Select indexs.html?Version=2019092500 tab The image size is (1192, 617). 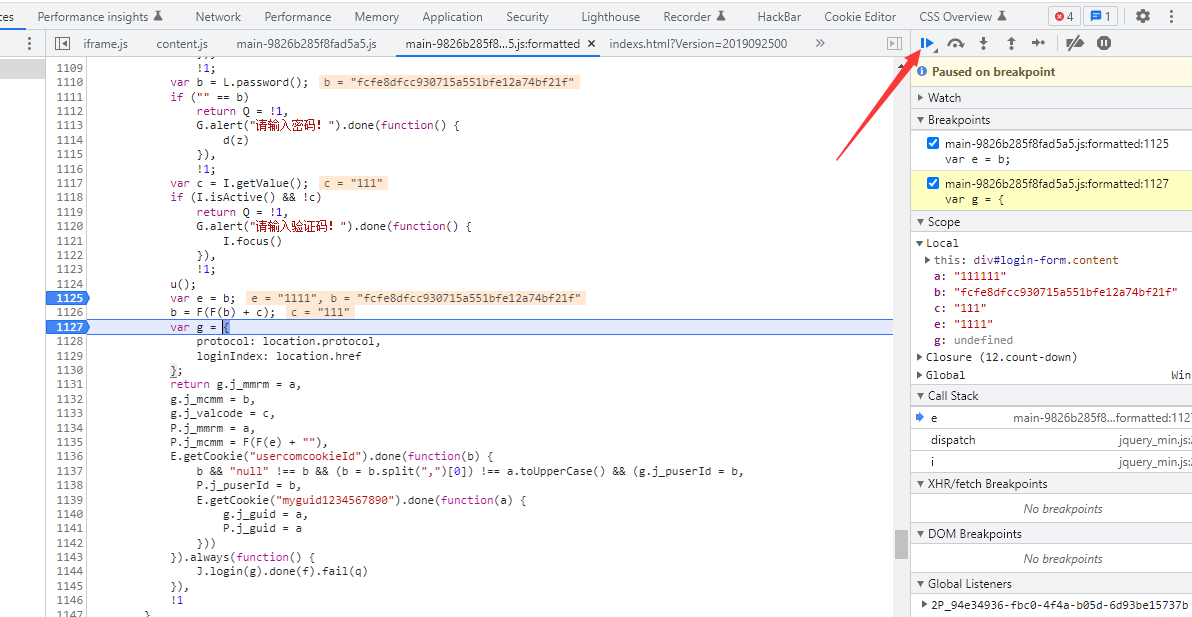point(698,44)
